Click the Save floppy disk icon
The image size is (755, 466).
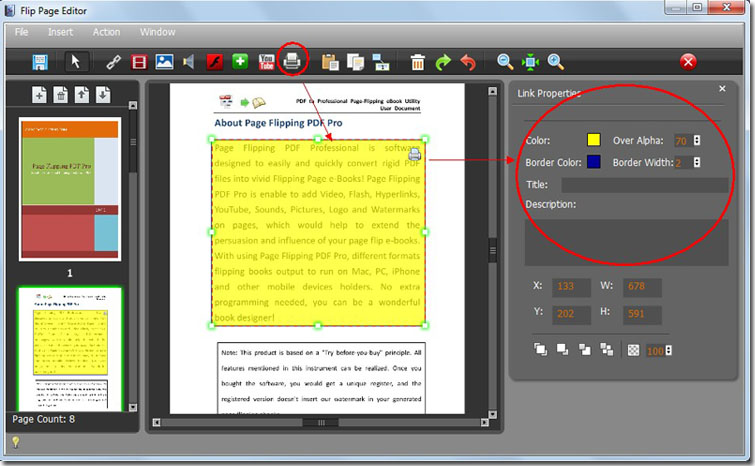(x=39, y=62)
